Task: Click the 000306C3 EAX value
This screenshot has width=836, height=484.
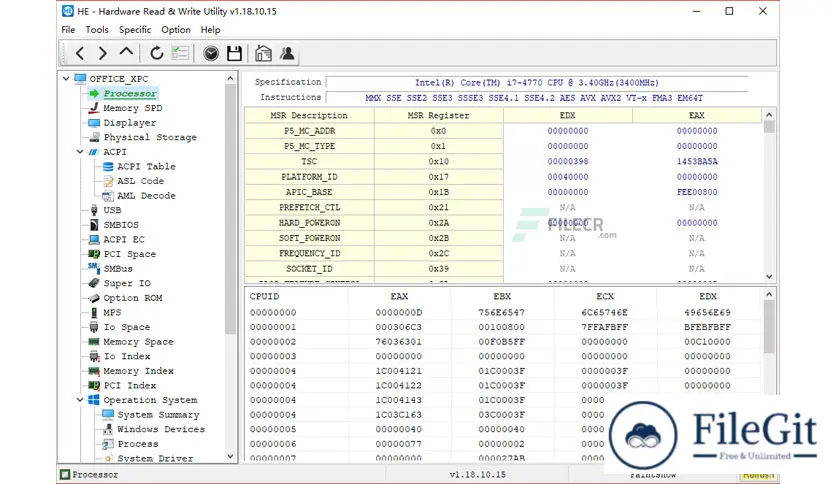Action: point(399,327)
